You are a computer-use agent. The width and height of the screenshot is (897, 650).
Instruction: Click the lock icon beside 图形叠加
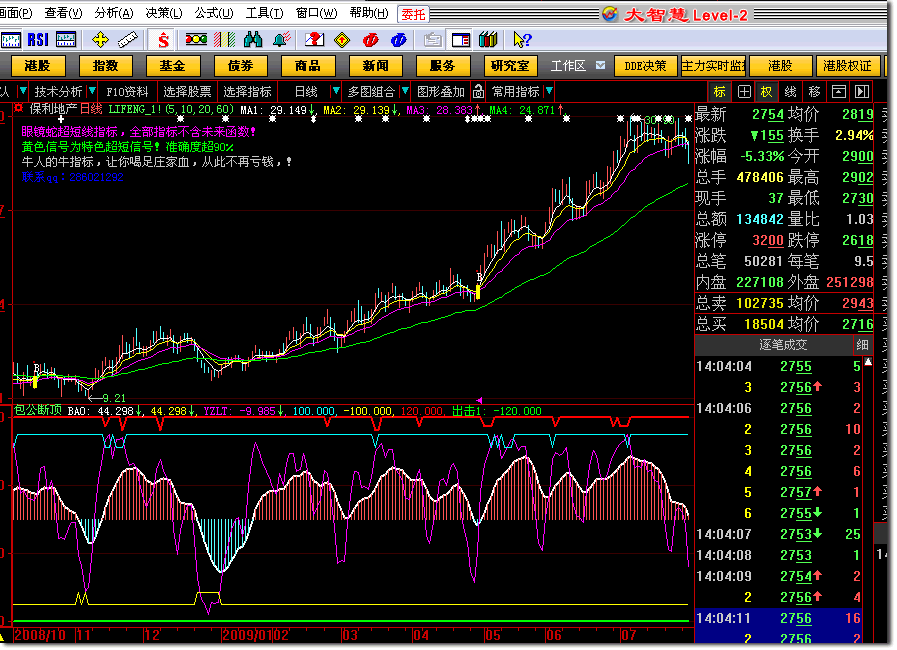pos(478,92)
